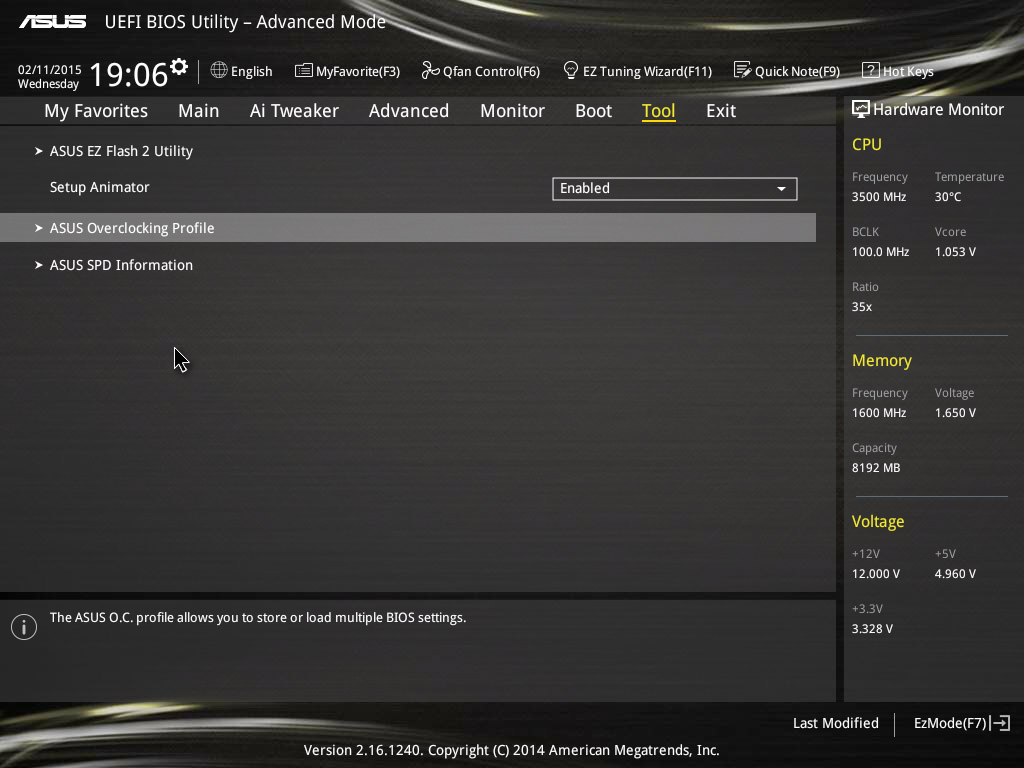The image size is (1024, 768).
Task: Click the Memory frequency value 1600 MHz
Action: 879,413
